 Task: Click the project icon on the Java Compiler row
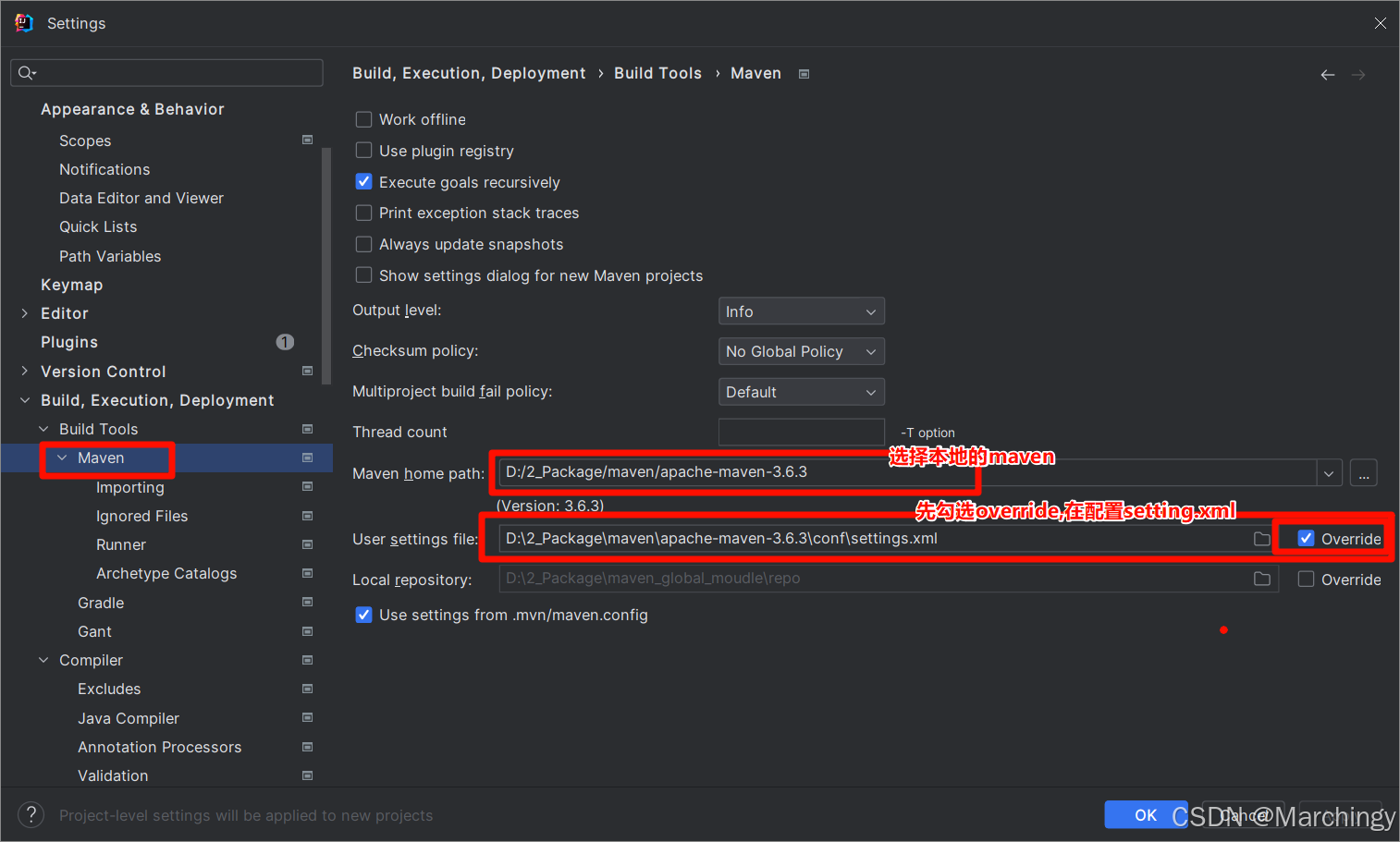click(308, 718)
